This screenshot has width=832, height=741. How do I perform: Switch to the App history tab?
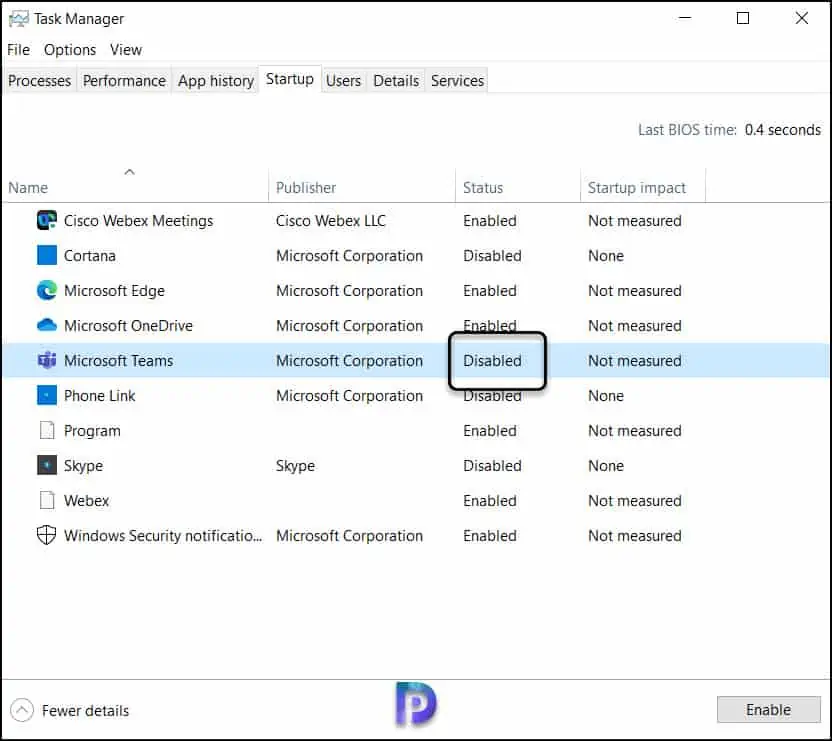(216, 81)
